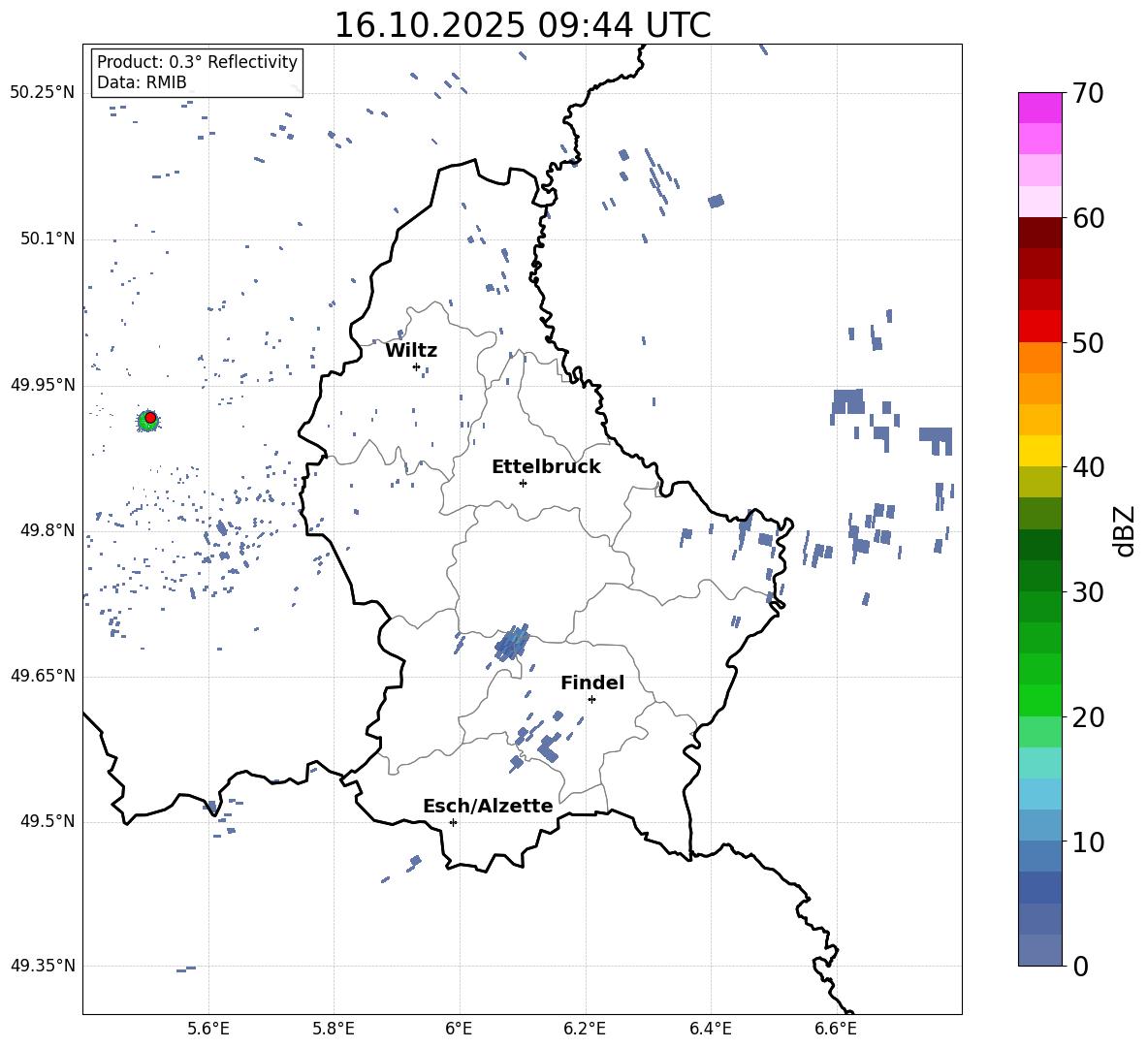This screenshot has height=1048, width=1148.
Task: Click the 6.4°E longitude label
Action: point(710,1029)
